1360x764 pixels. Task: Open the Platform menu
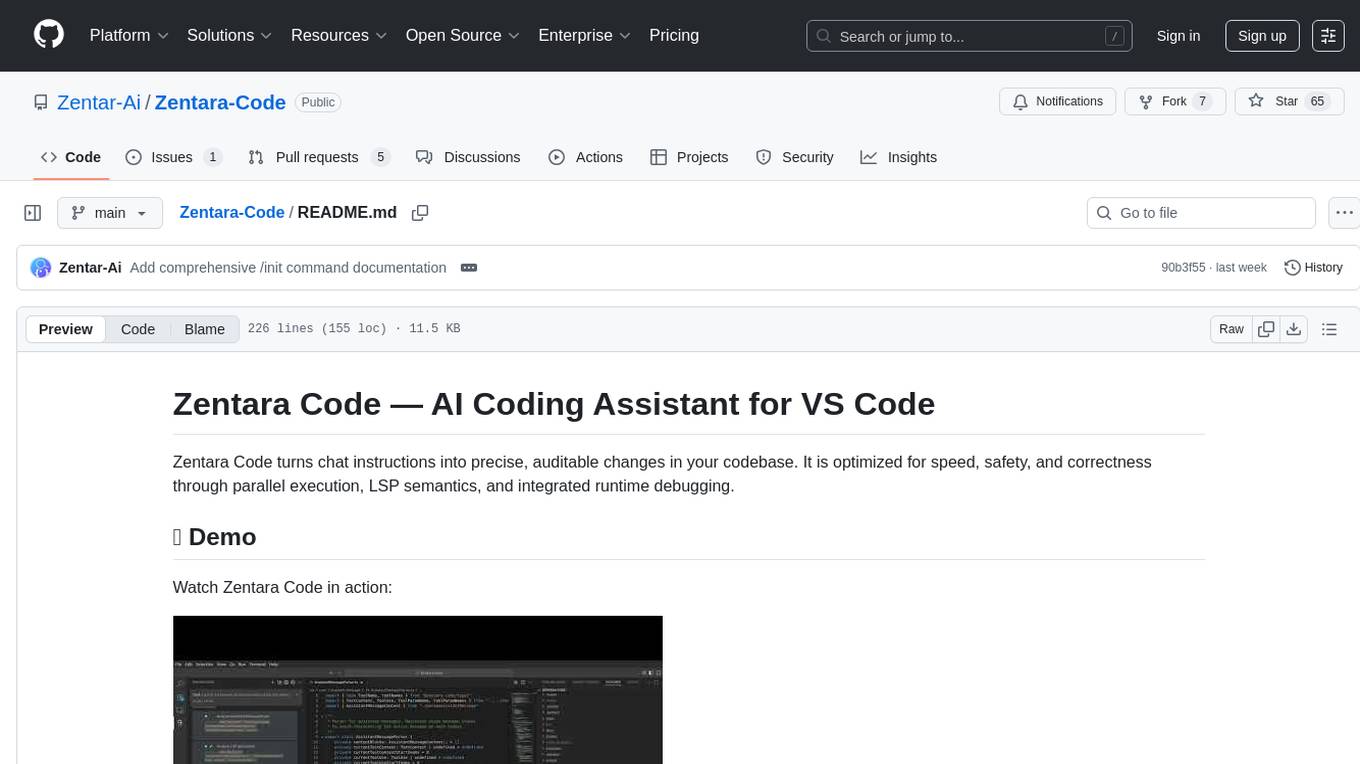click(x=129, y=35)
